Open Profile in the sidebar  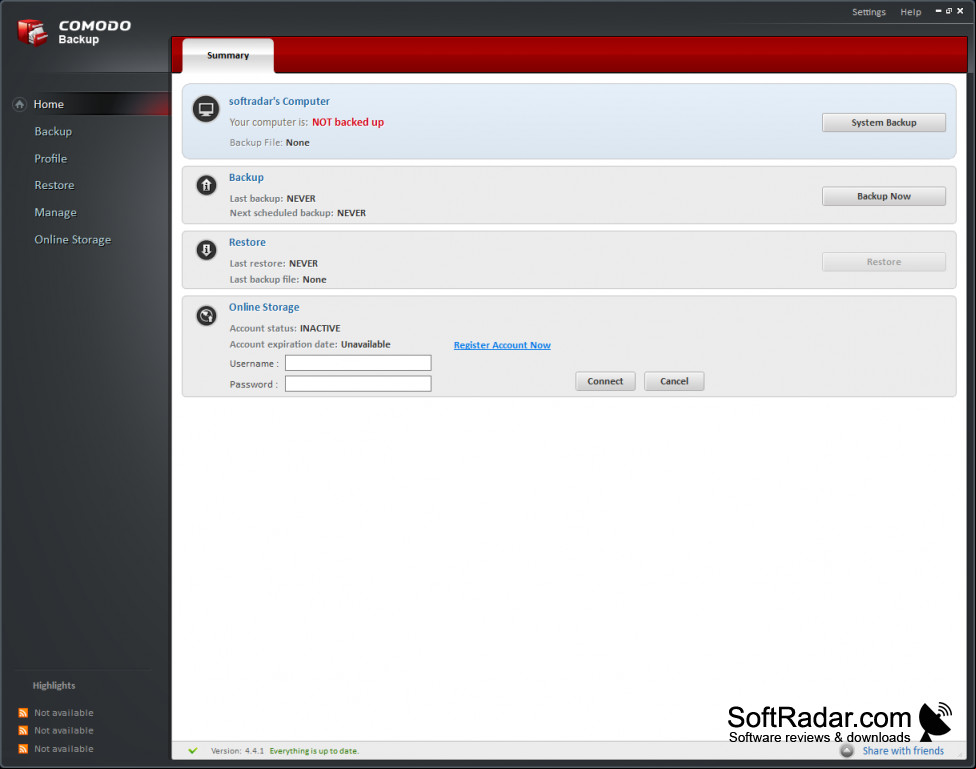tap(50, 159)
